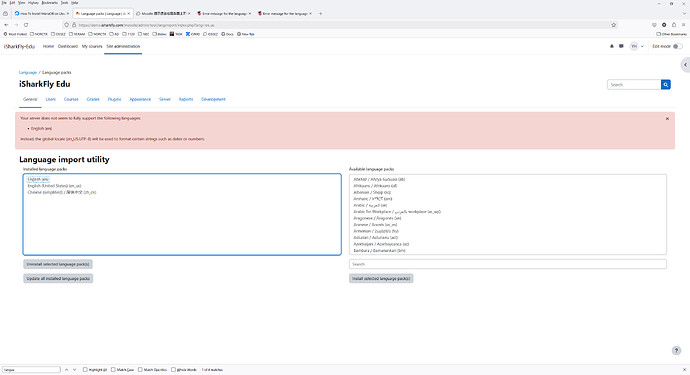690x375 pixels.
Task: Dismiss the red locale warning alert
Action: (x=667, y=118)
